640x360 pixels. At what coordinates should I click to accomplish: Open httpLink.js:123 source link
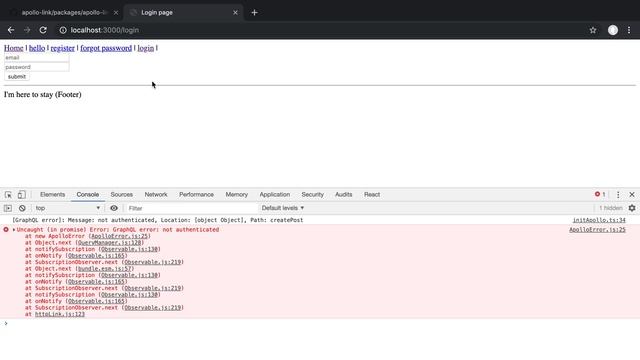[60, 314]
